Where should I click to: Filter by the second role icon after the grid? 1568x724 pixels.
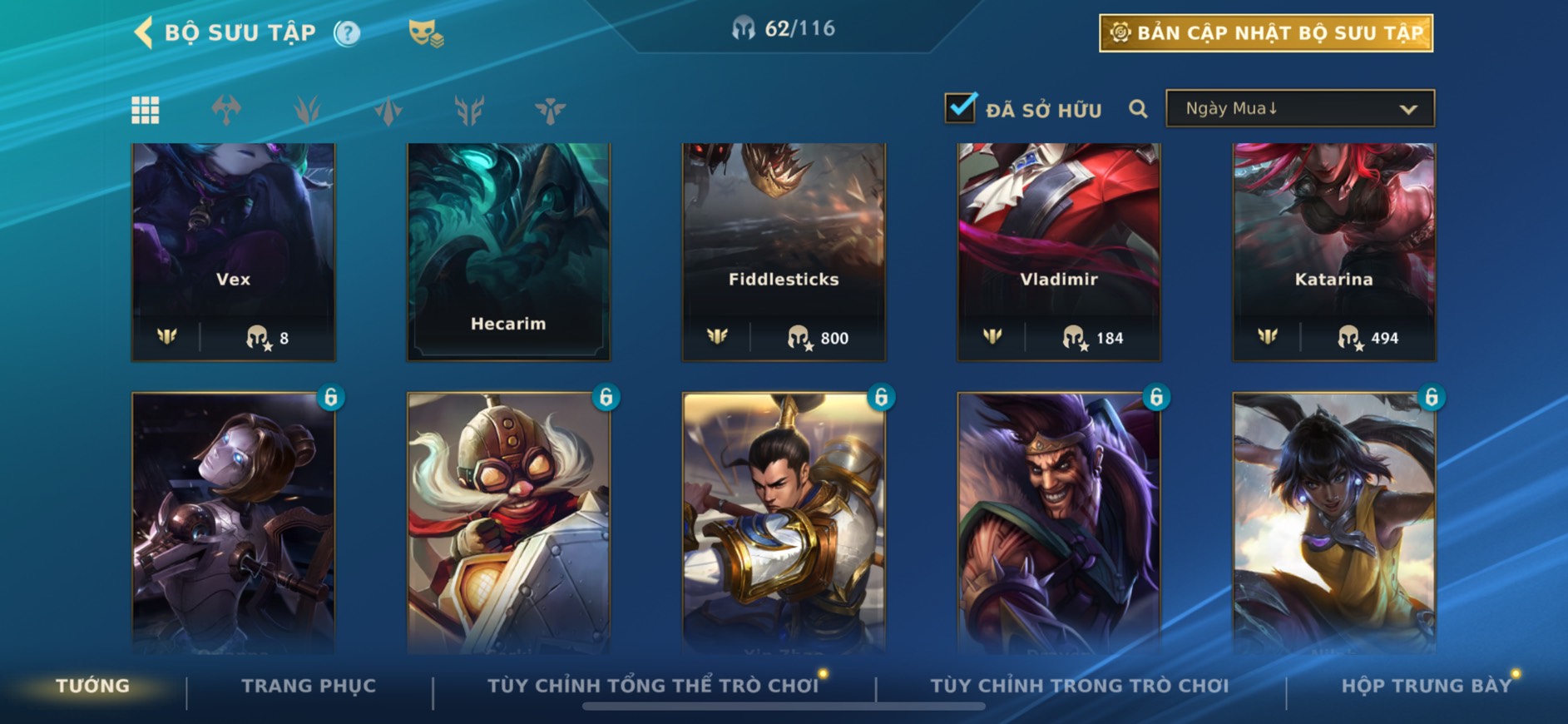click(307, 110)
